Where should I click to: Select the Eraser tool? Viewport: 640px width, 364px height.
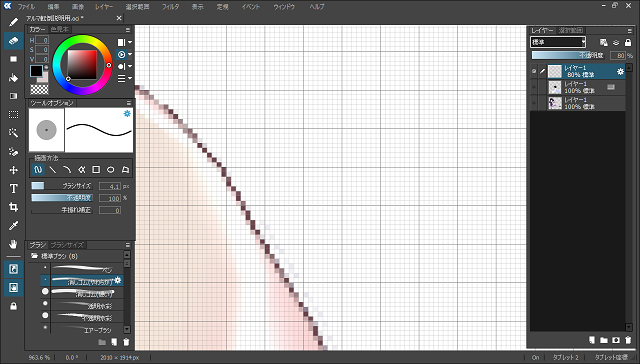[x=13, y=41]
